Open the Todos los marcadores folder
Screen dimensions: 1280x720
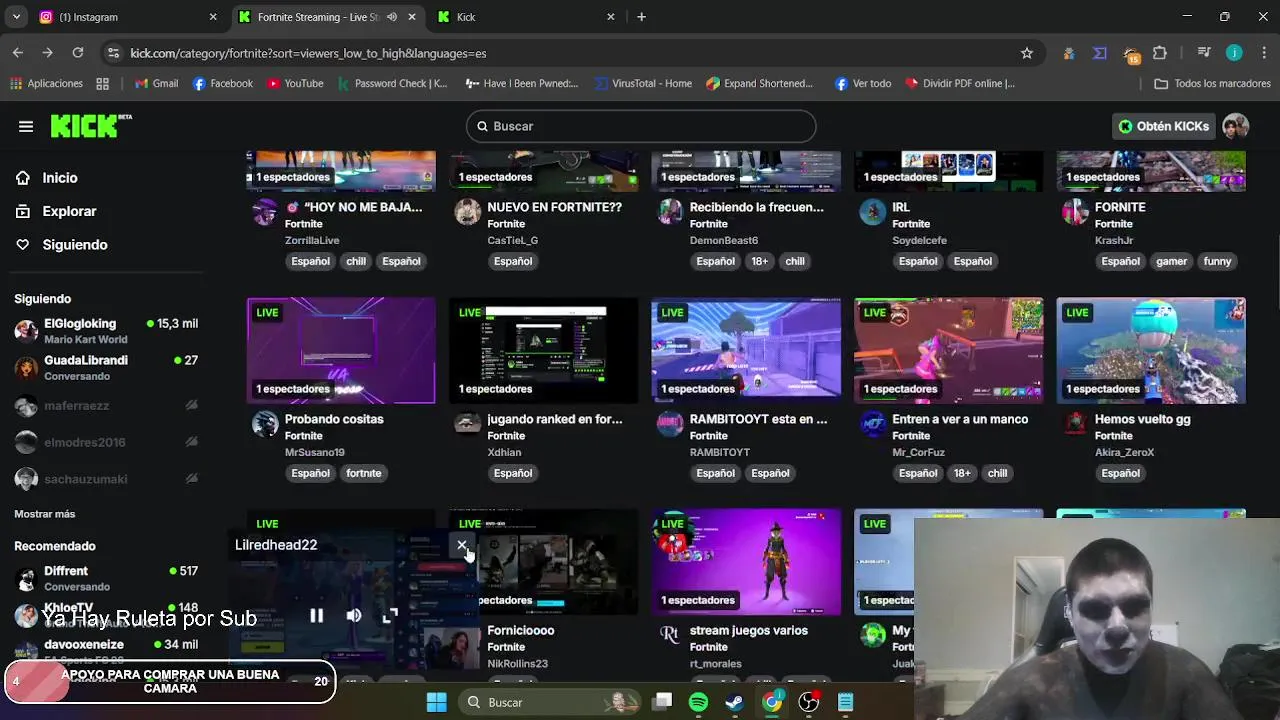[1212, 84]
